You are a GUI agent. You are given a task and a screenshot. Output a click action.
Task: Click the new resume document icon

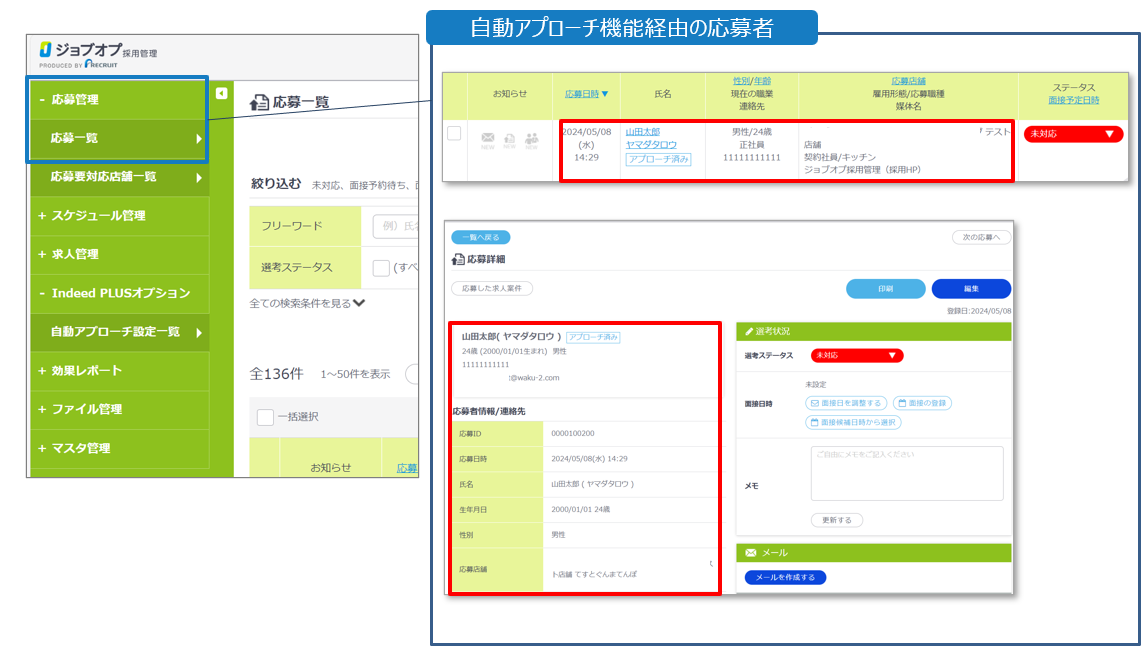pyautogui.click(x=509, y=137)
